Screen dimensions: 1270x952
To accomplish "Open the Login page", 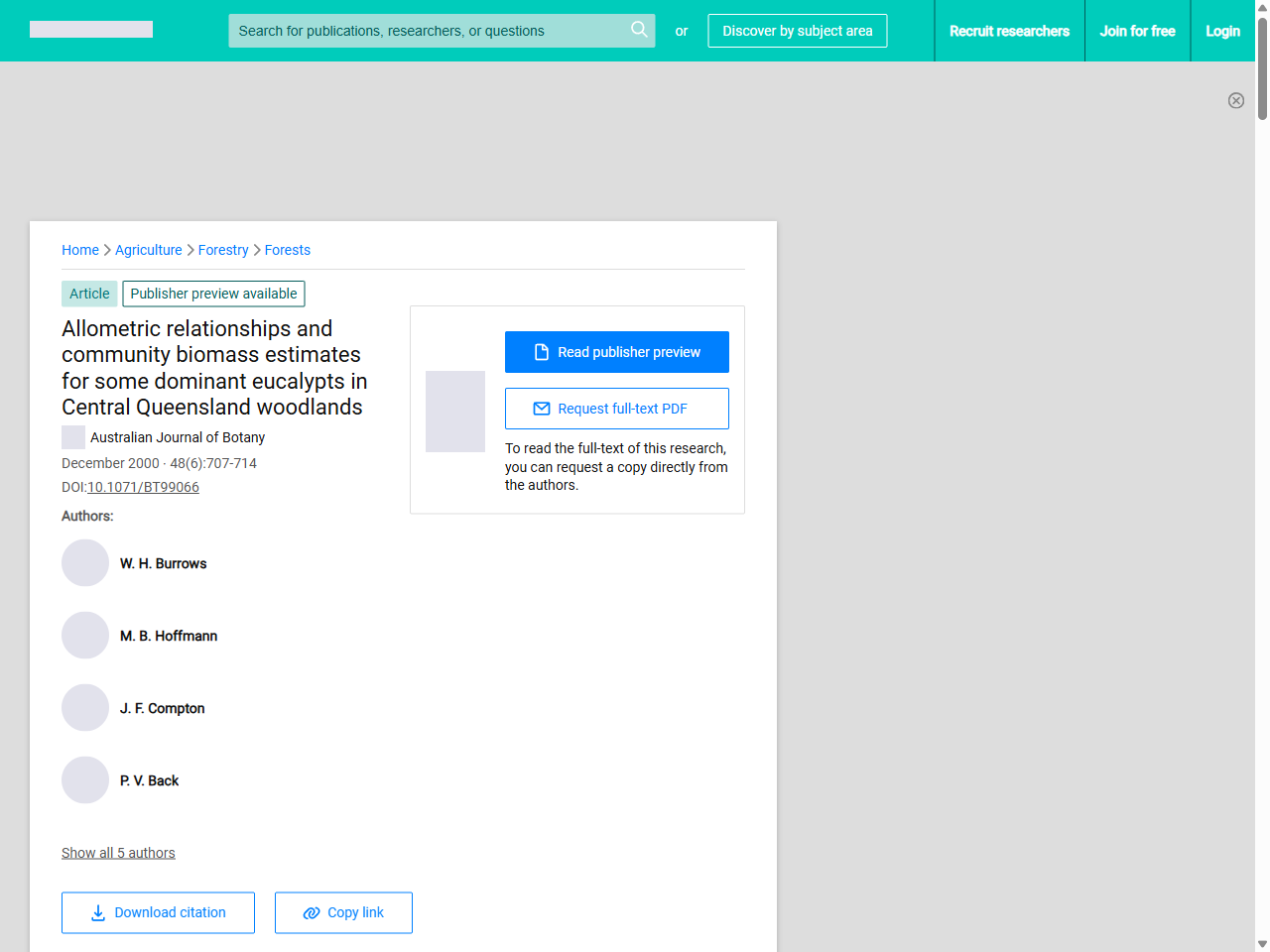I will point(1222,31).
